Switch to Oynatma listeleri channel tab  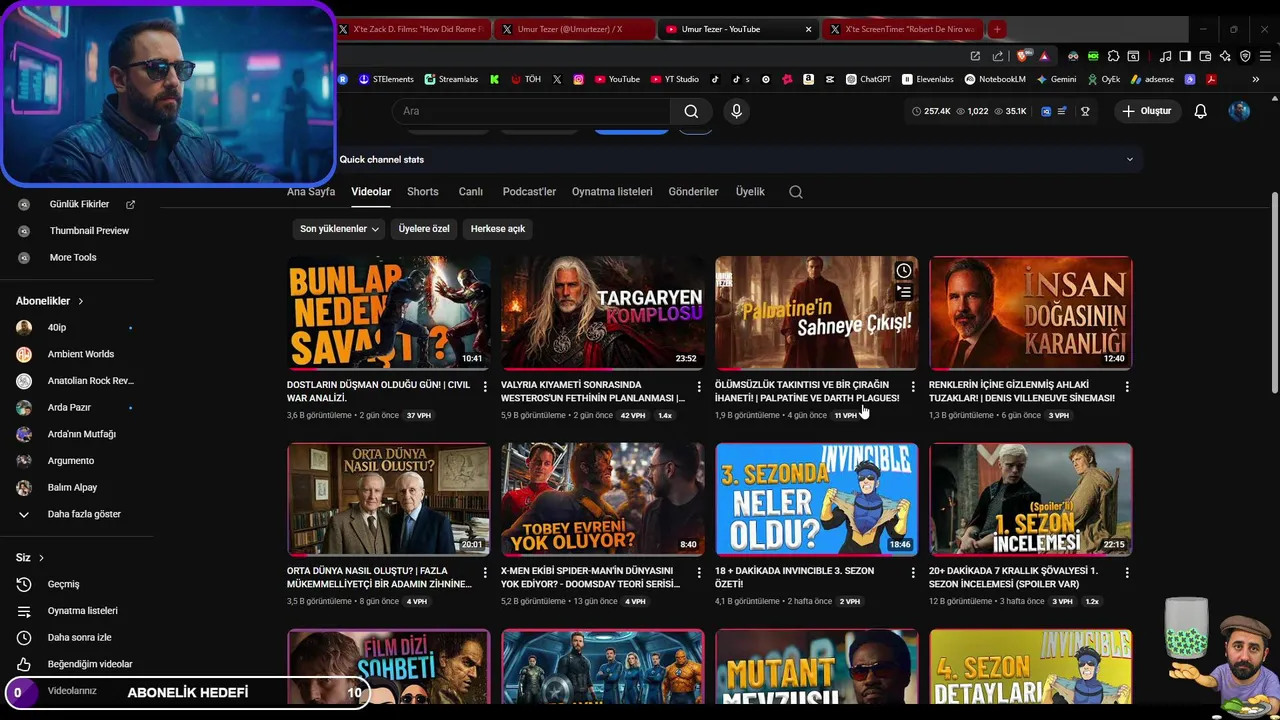point(612,192)
